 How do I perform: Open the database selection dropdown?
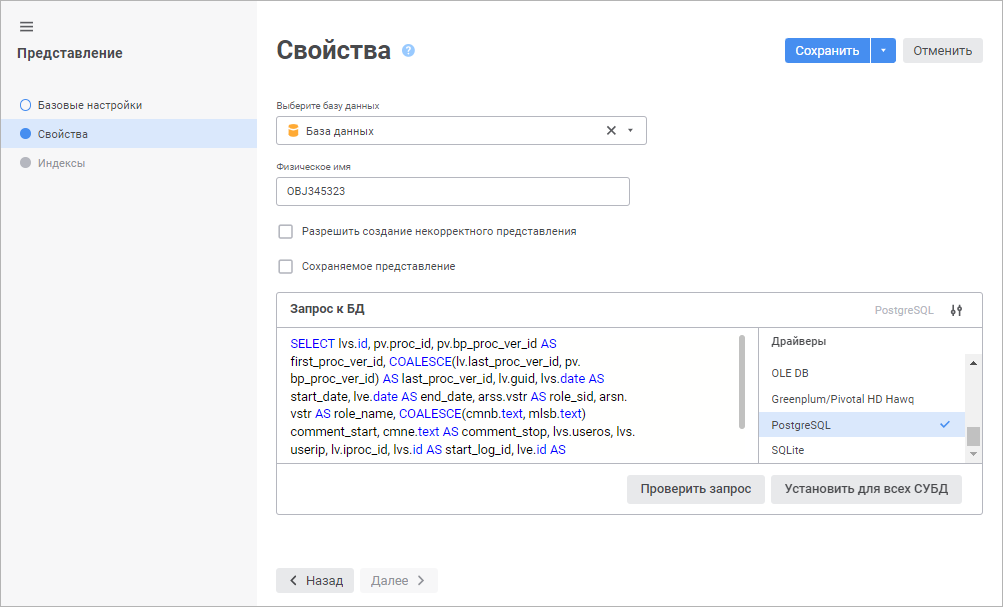pos(630,131)
